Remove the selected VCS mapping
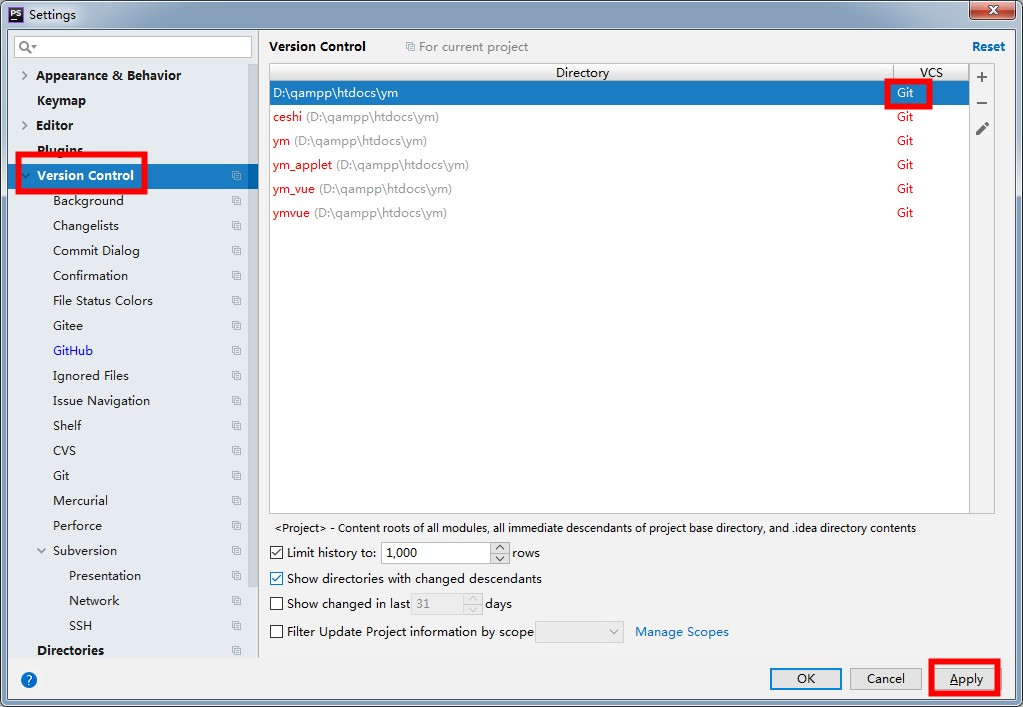This screenshot has width=1023, height=707. click(x=982, y=103)
